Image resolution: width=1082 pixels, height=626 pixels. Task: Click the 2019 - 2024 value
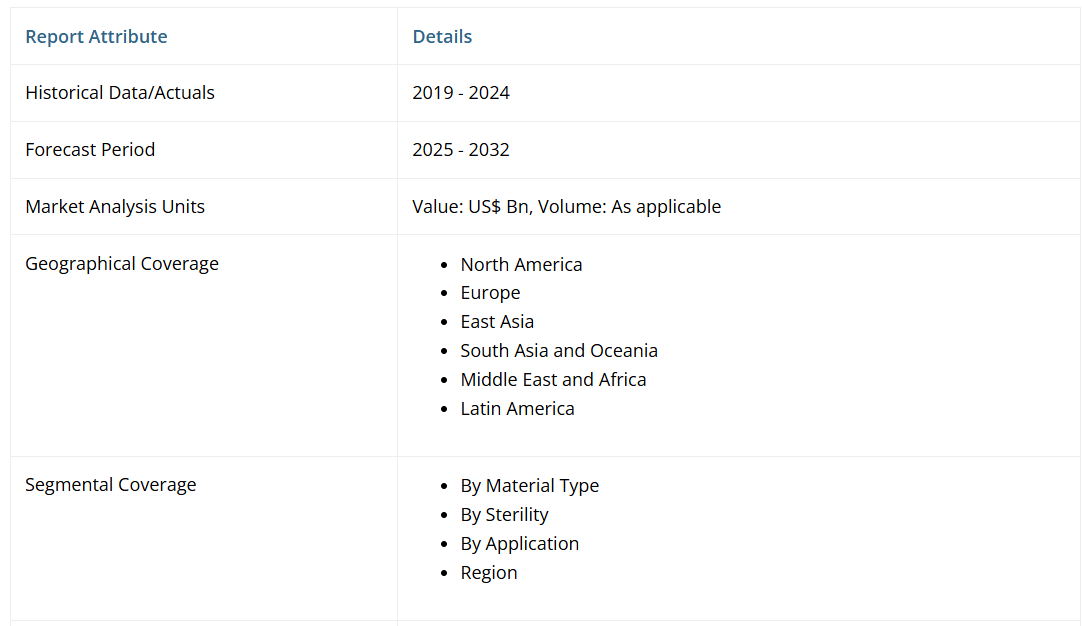[461, 93]
